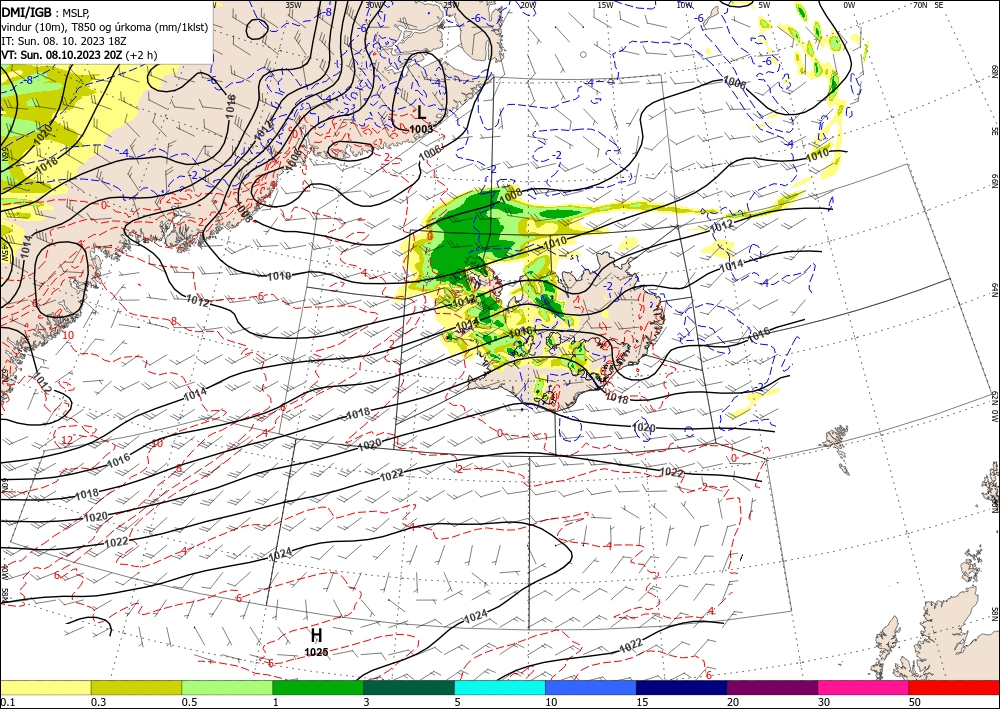Click the '0.5' legend scale number

[189, 702]
